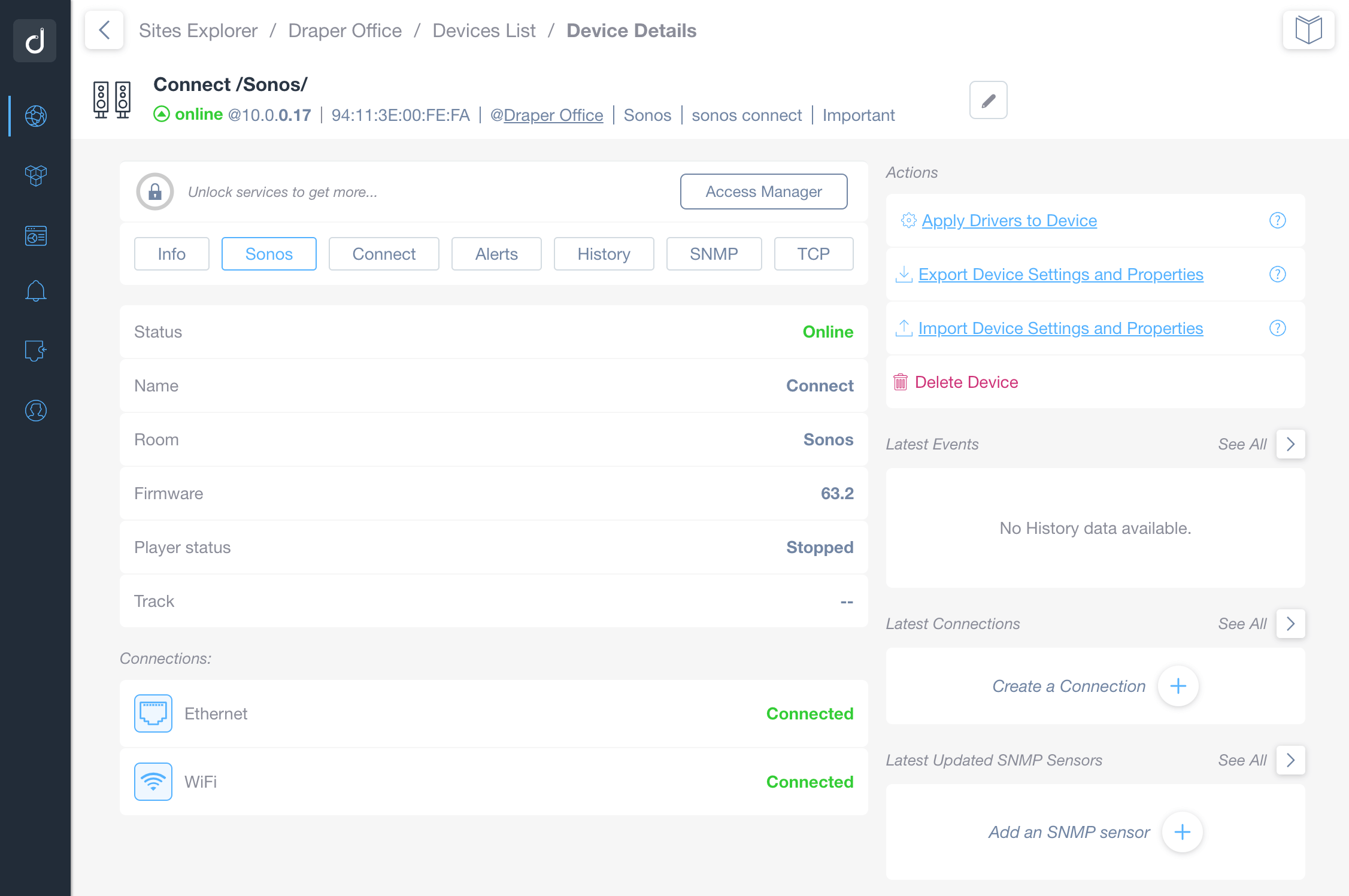Screen dimensions: 1349x896
Task: Click Import Device Settings and Properties link
Action: 1061,328
